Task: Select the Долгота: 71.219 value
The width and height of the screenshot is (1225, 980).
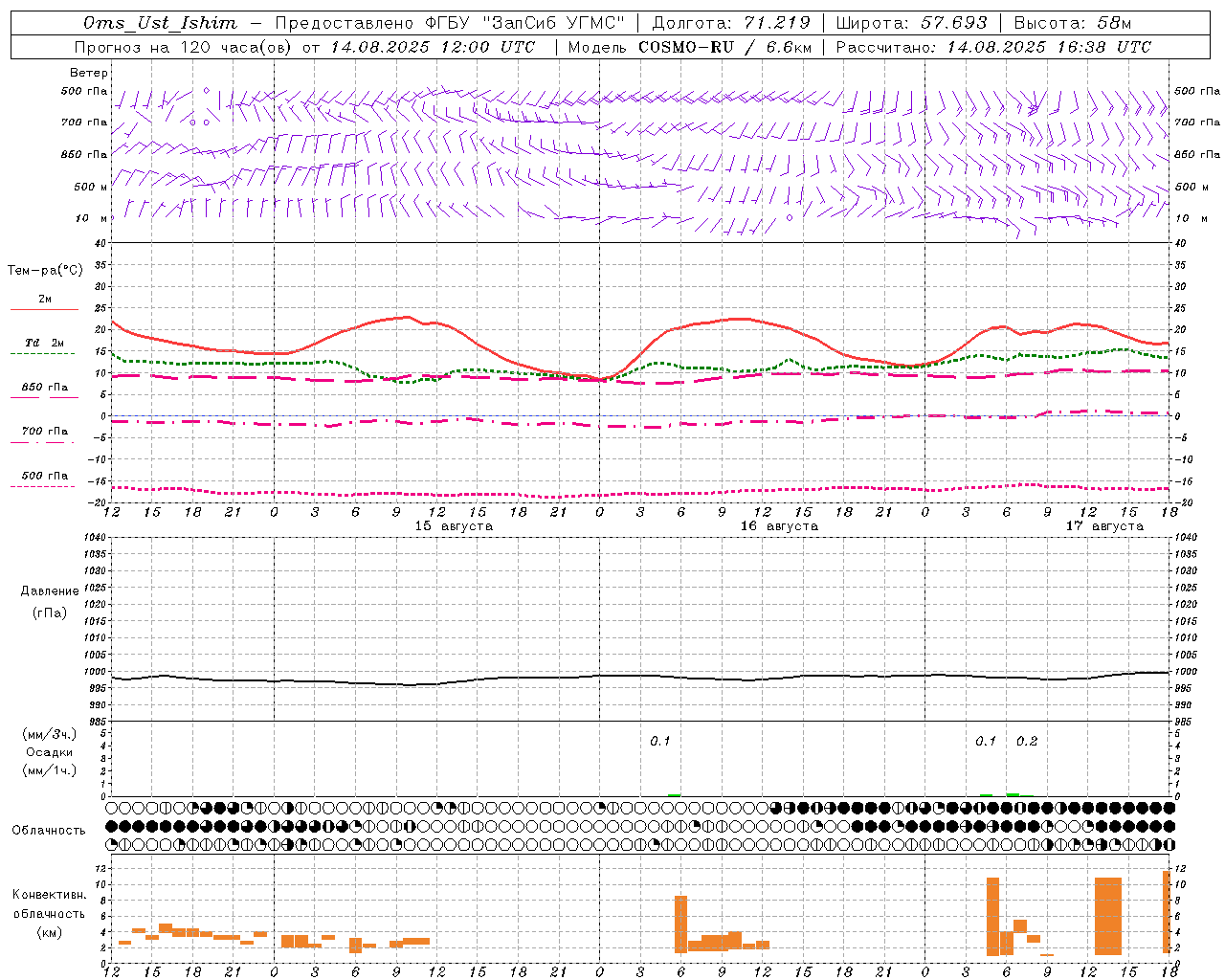Action: click(x=730, y=23)
